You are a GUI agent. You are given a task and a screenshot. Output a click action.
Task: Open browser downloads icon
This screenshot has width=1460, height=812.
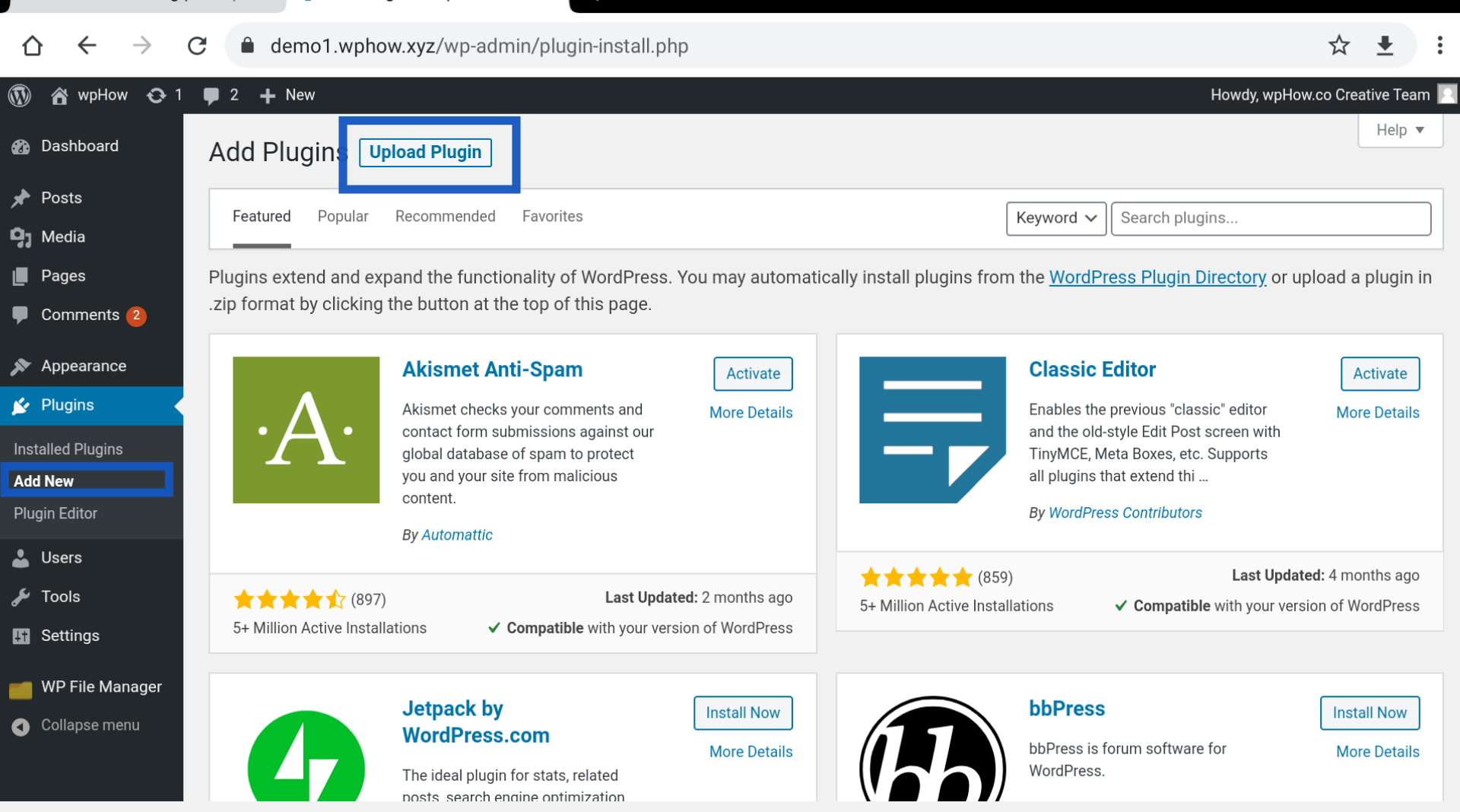tap(1385, 46)
